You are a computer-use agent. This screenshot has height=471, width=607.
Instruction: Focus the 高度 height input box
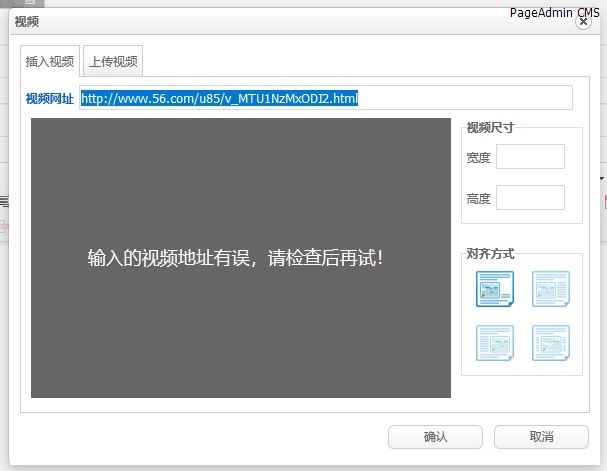(x=530, y=197)
